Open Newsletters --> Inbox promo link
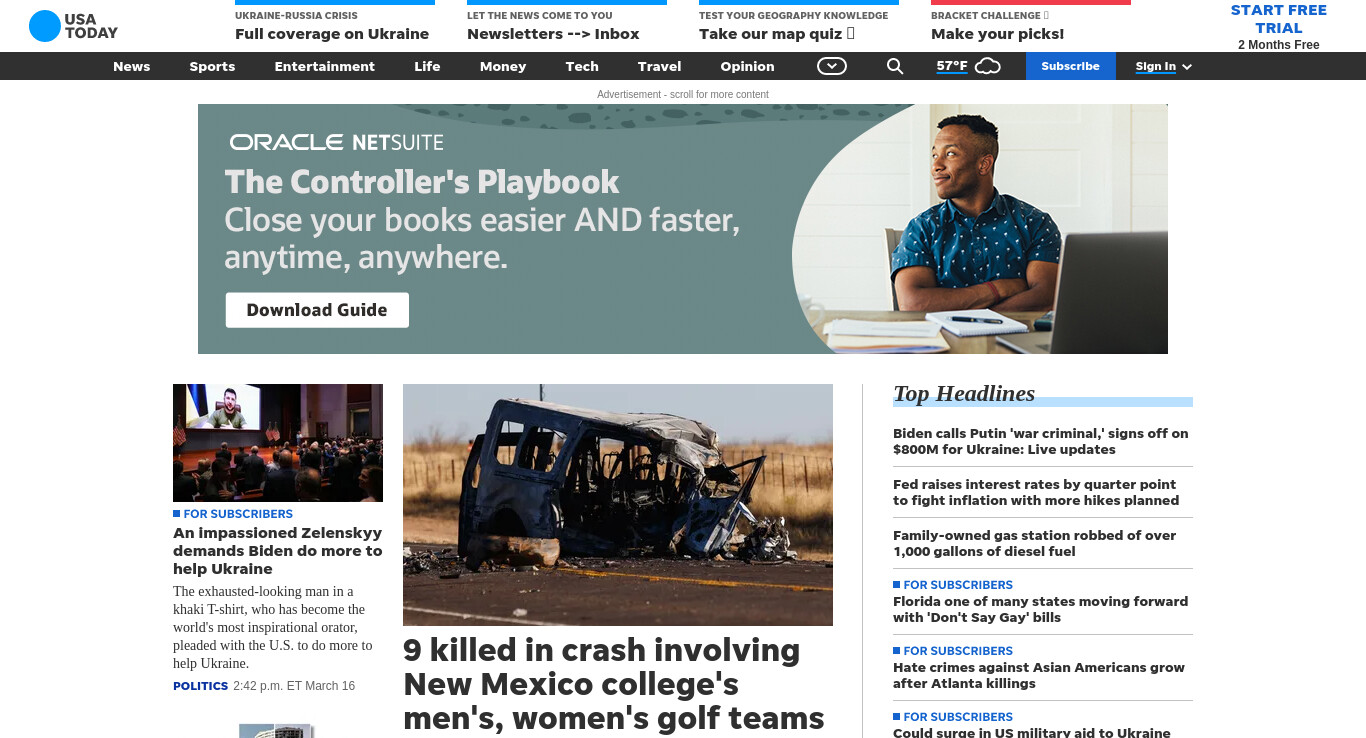This screenshot has width=1366, height=738. pos(553,33)
